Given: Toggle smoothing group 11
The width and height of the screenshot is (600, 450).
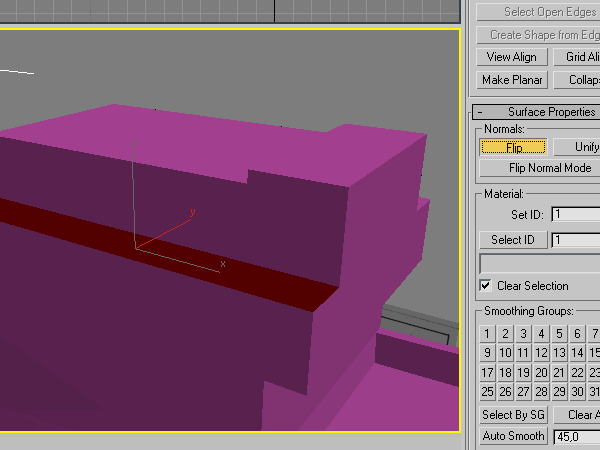Looking at the screenshot, I should point(523,353).
